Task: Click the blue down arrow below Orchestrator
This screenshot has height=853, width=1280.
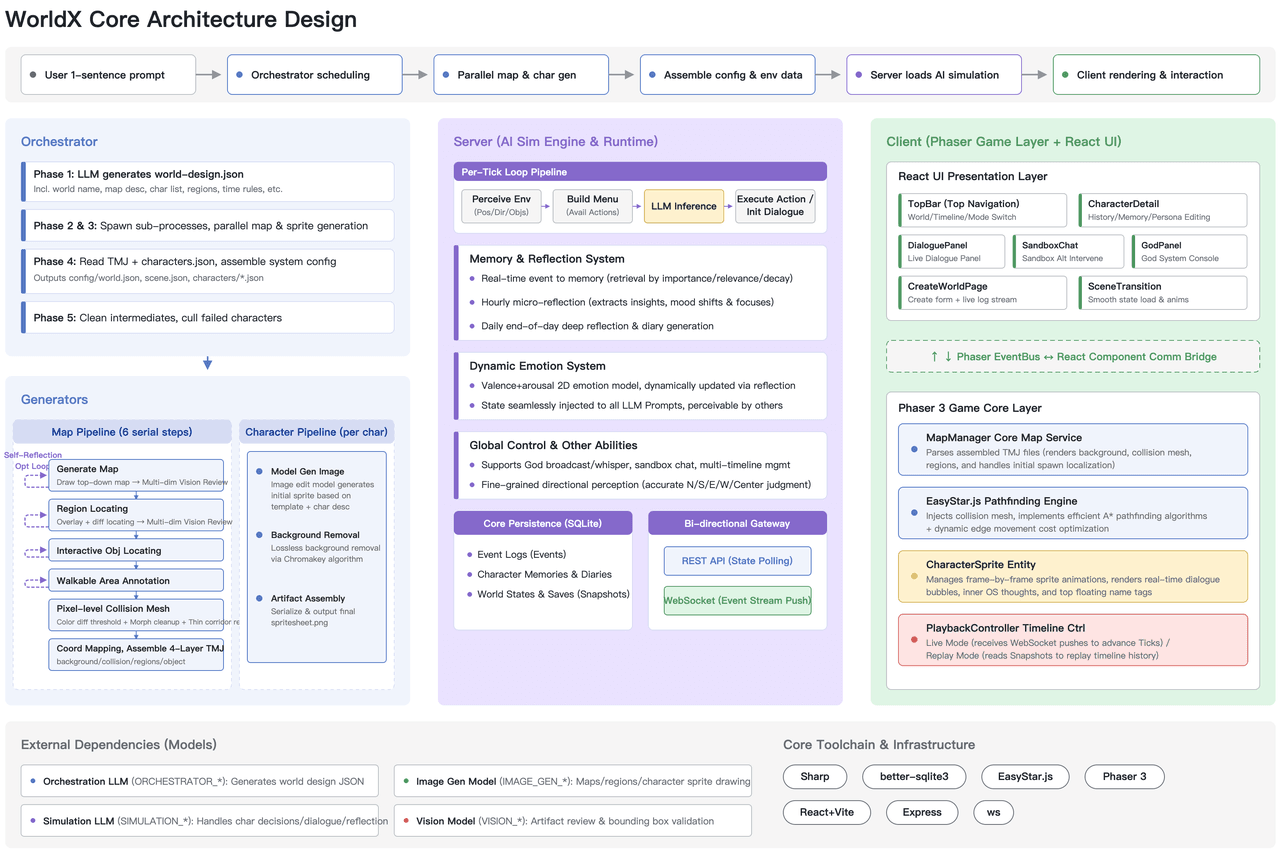Action: click(x=208, y=364)
